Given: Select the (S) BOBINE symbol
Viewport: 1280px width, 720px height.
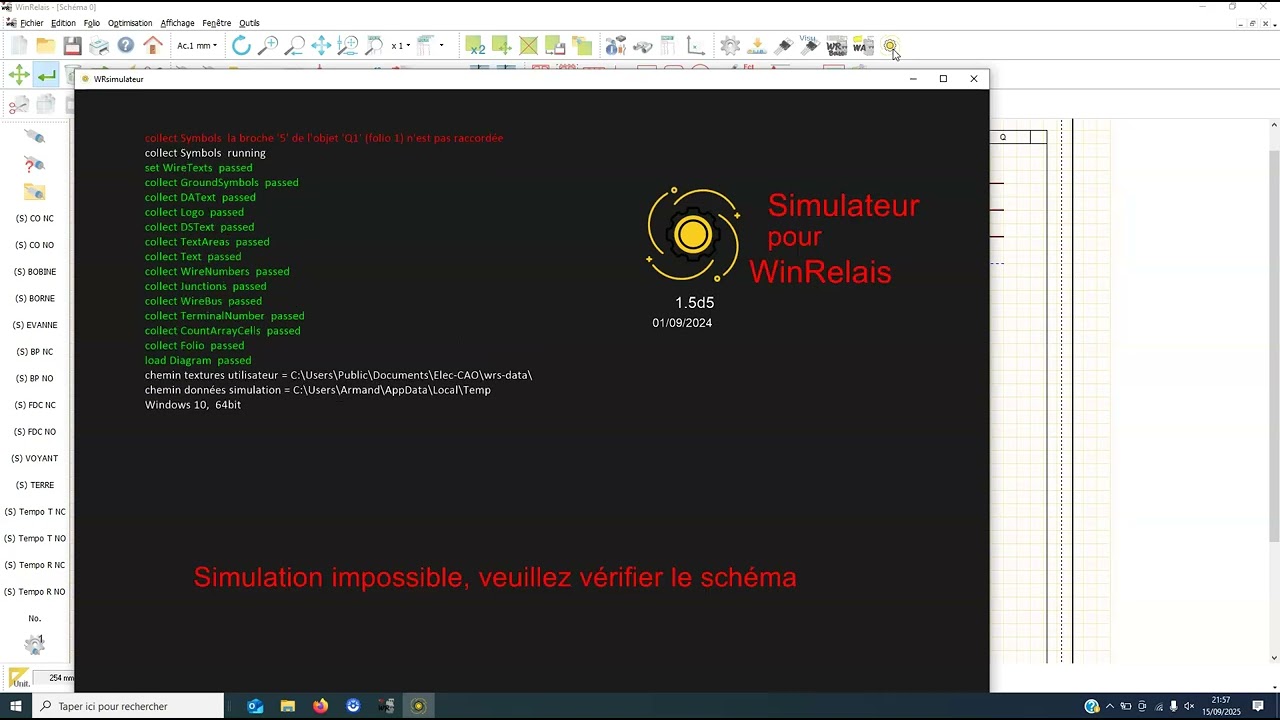Looking at the screenshot, I should tap(35, 272).
